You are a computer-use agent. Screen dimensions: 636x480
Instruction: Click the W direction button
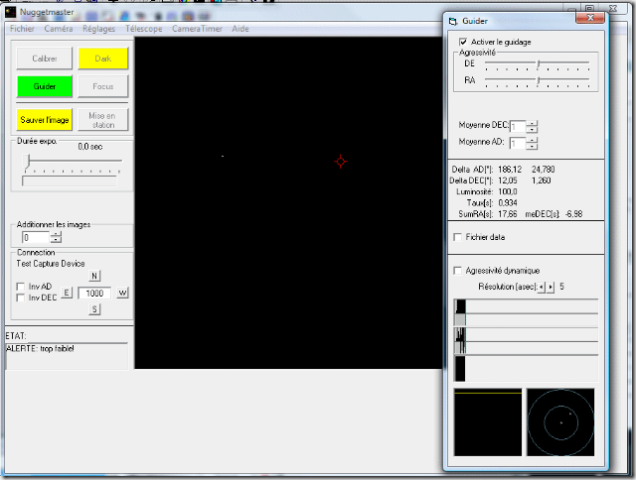coord(122,293)
